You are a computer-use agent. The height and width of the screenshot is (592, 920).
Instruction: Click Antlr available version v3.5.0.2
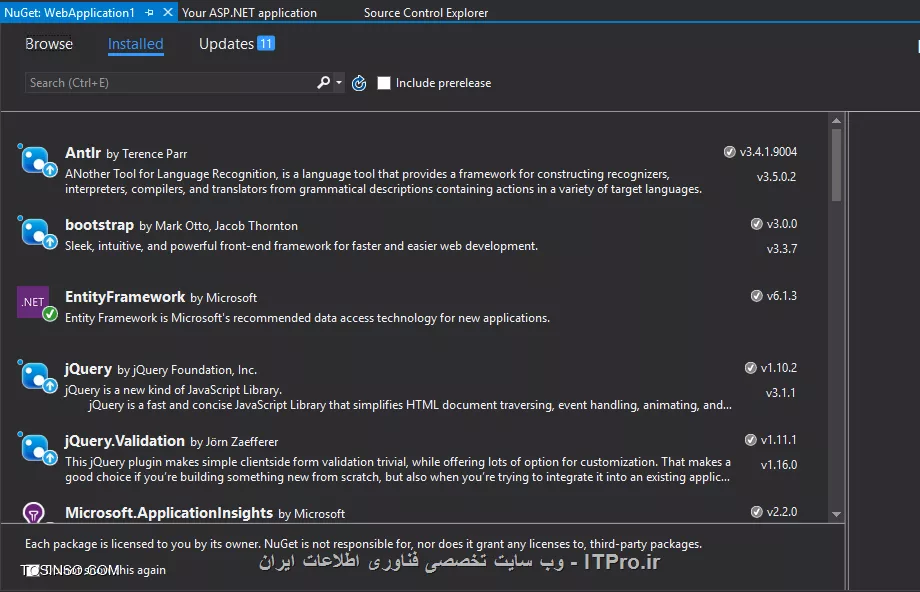pyautogui.click(x=776, y=177)
